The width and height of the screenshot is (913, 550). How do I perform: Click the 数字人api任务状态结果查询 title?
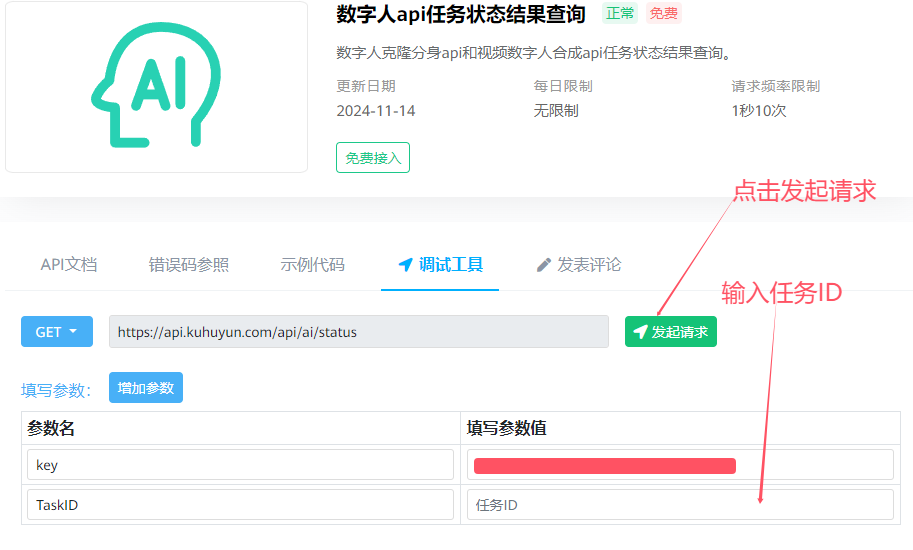point(461,15)
